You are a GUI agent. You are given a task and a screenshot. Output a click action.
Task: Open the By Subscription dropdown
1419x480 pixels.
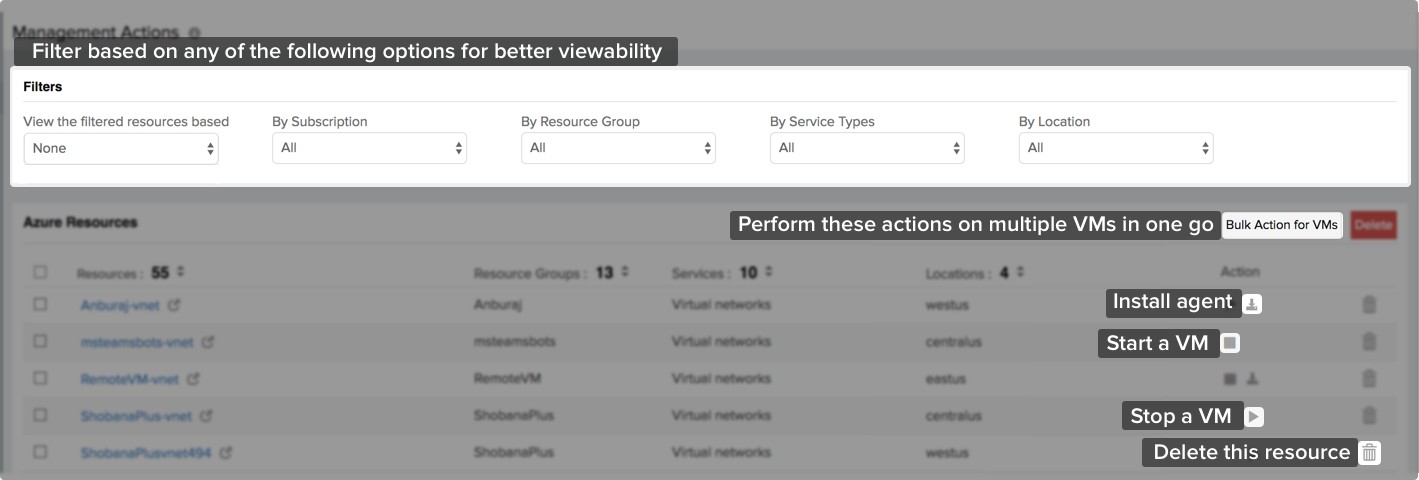[369, 148]
